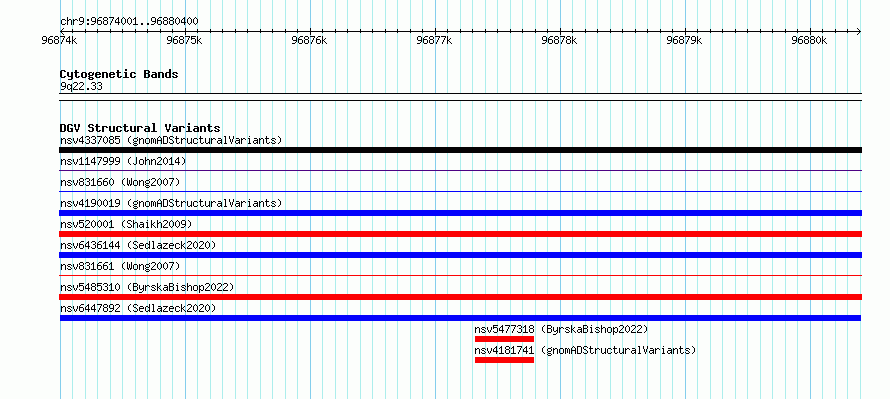Image resolution: width=890 pixels, height=399 pixels.
Task: Click the chr9:96874001..96880400 region label
Action: 129,22
